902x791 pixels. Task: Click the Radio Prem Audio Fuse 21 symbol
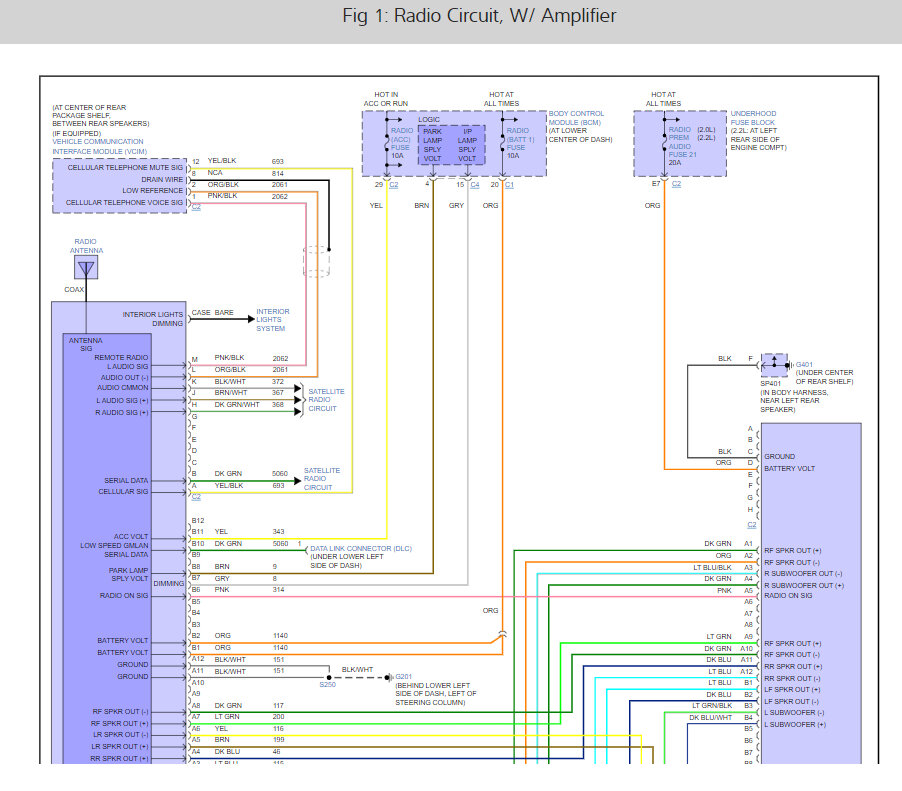[x=664, y=142]
